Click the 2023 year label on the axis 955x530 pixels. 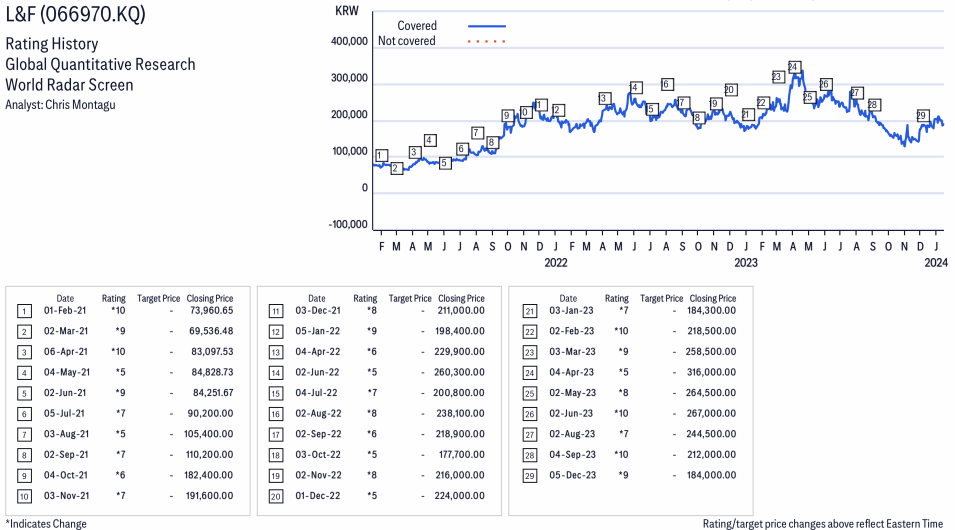click(746, 263)
